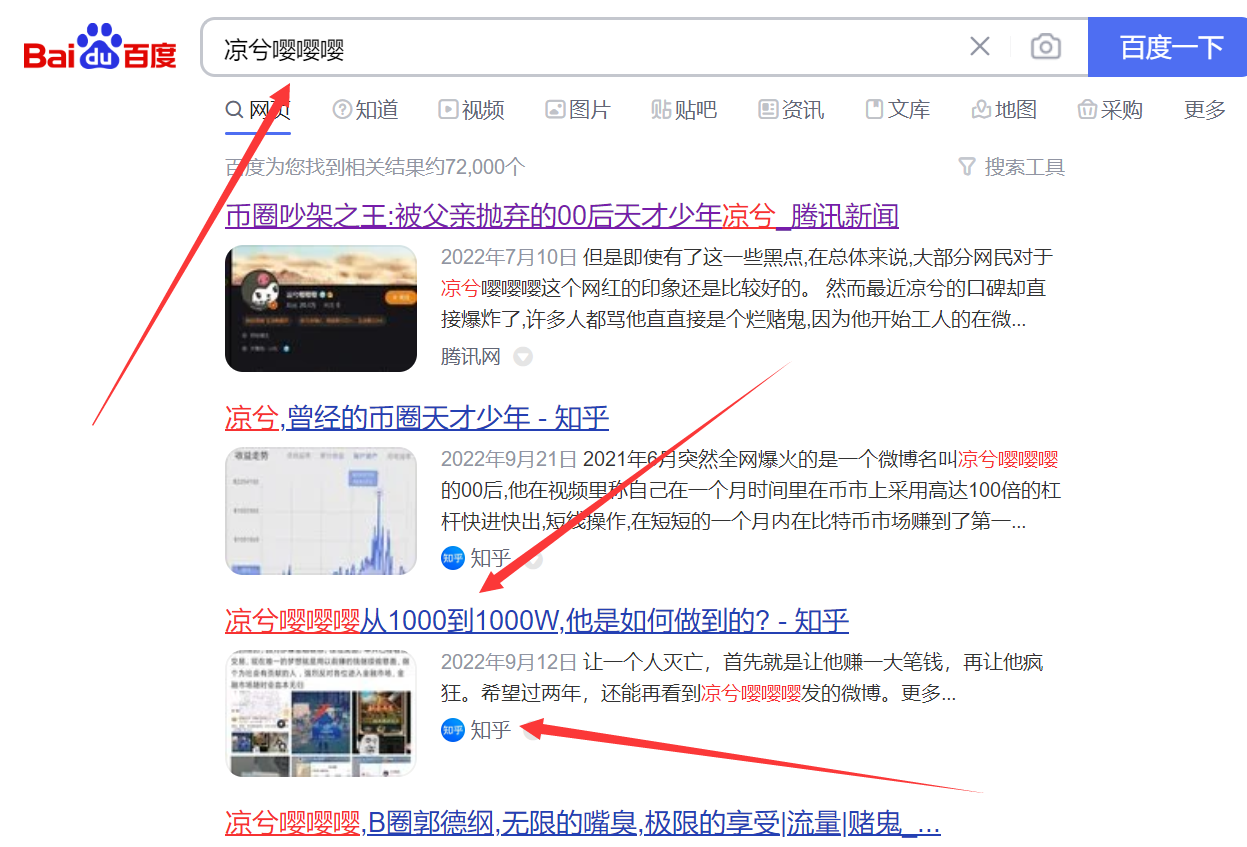
Task: Click the Baidu logo
Action: [100, 47]
